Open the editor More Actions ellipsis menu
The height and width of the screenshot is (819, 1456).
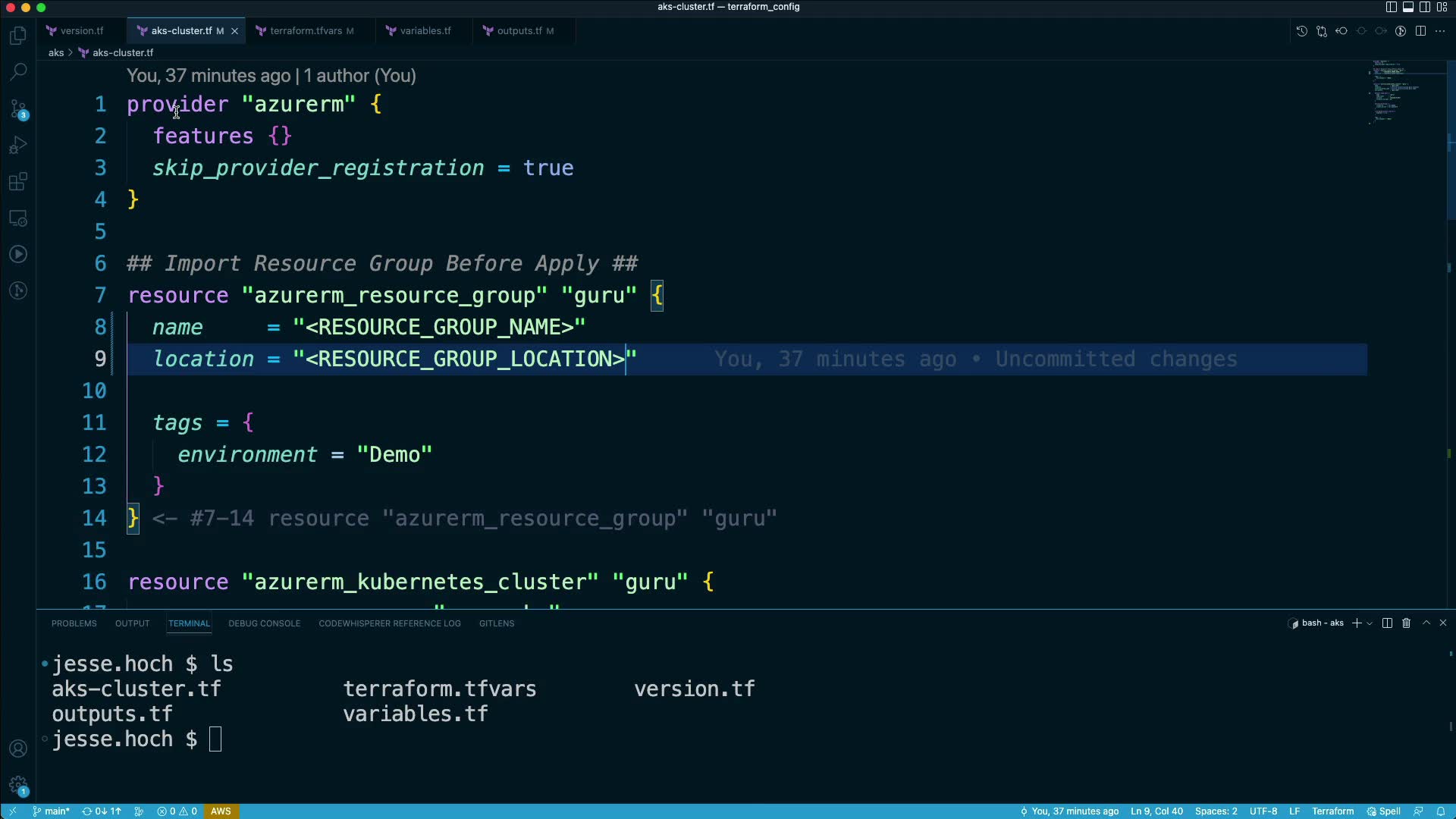[x=1440, y=31]
